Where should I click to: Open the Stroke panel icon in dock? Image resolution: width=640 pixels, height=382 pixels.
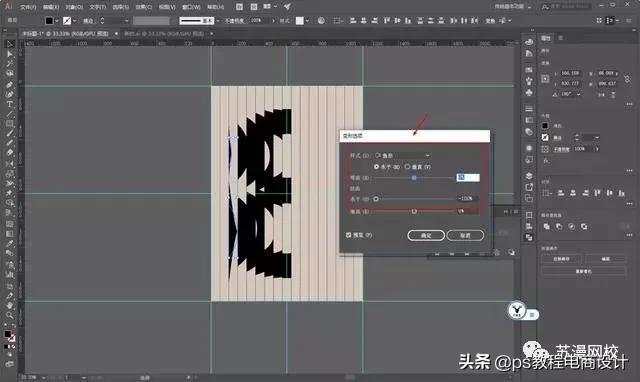529,109
